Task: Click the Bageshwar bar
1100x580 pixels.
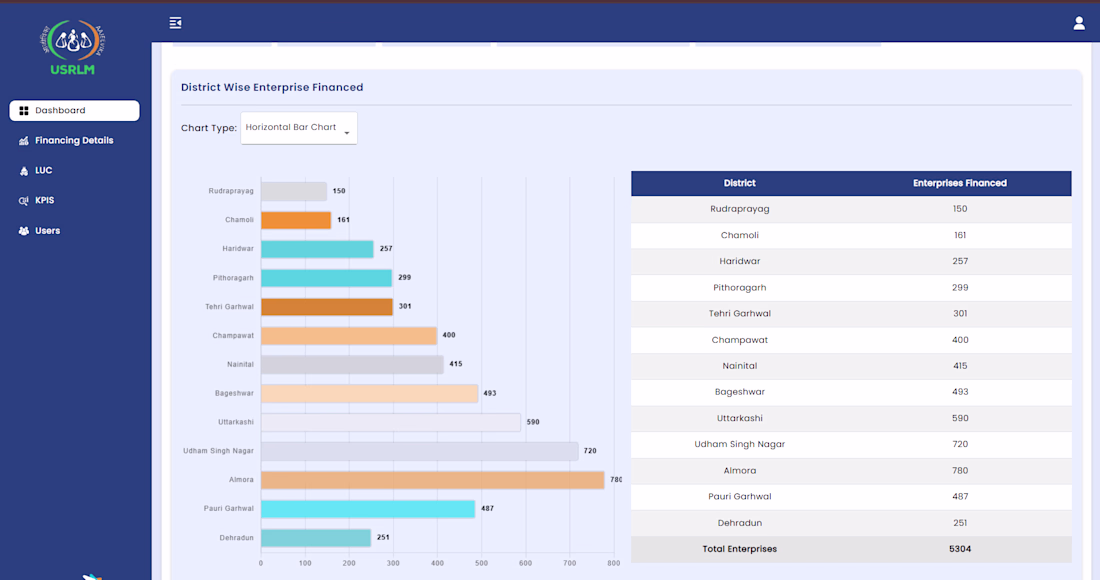Action: [370, 393]
